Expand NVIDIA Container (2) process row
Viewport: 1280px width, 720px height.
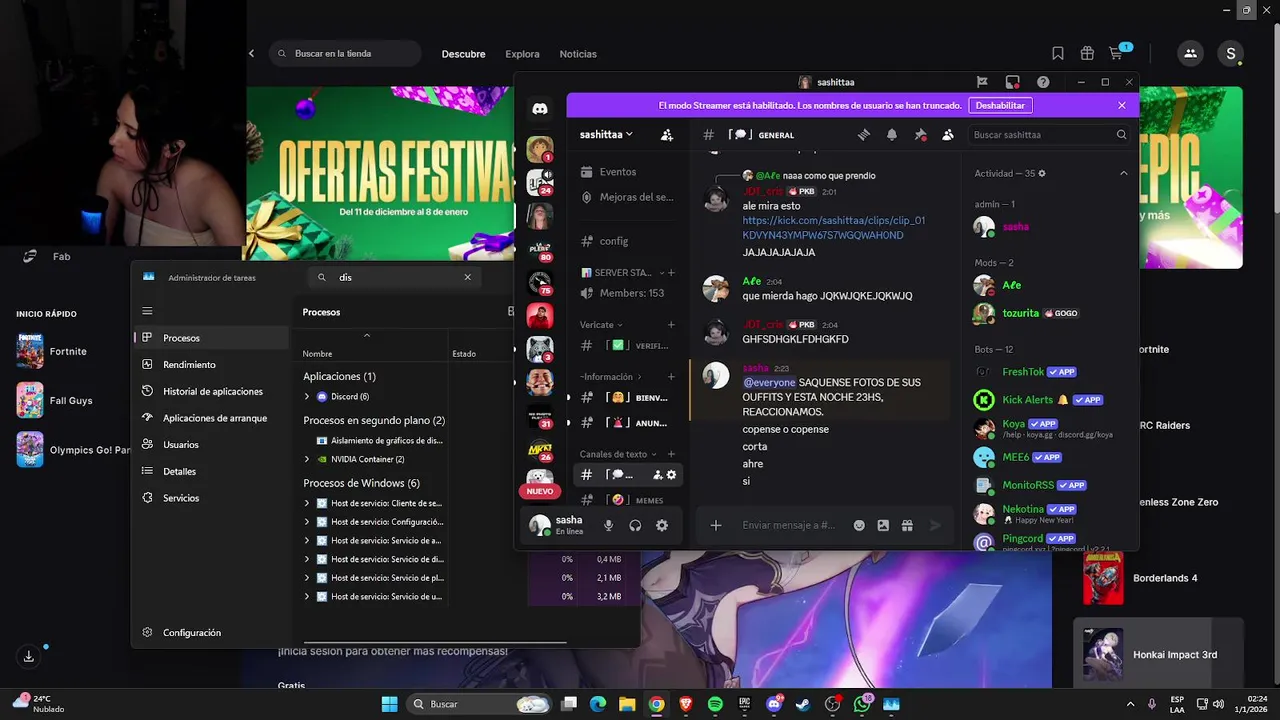point(307,459)
